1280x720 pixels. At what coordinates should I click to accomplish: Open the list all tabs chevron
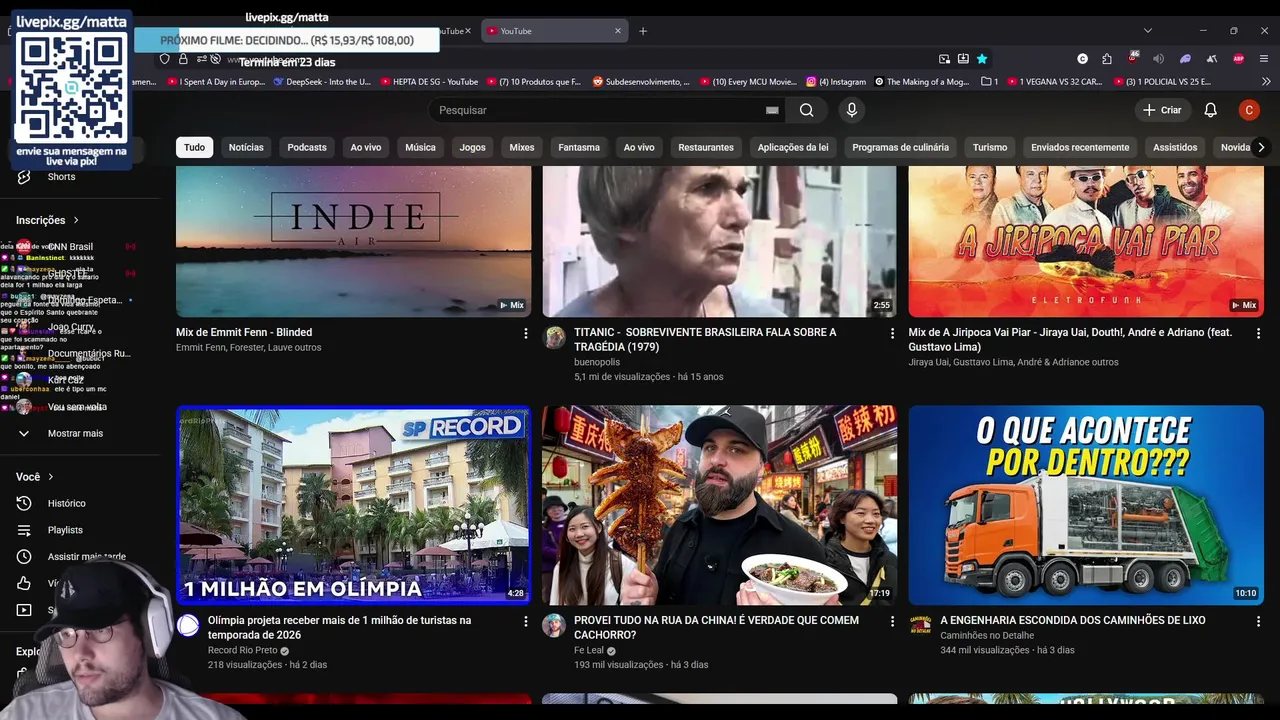tap(1147, 31)
